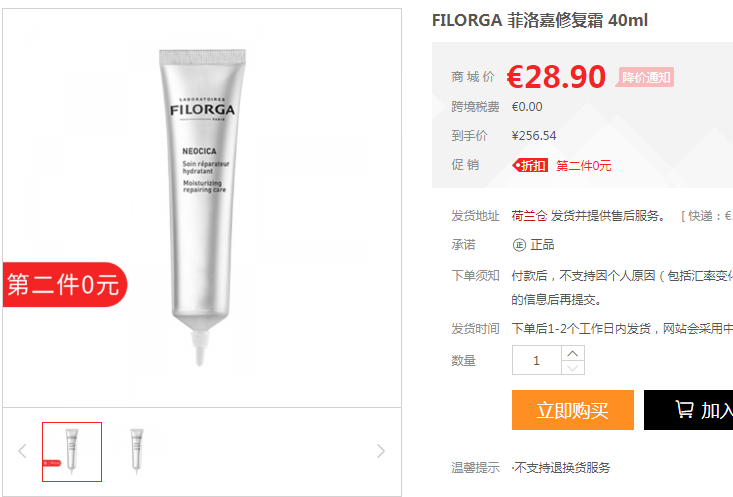Open the 荷兰仓 warehouse link
Image resolution: width=733 pixels, height=497 pixels.
(x=529, y=216)
